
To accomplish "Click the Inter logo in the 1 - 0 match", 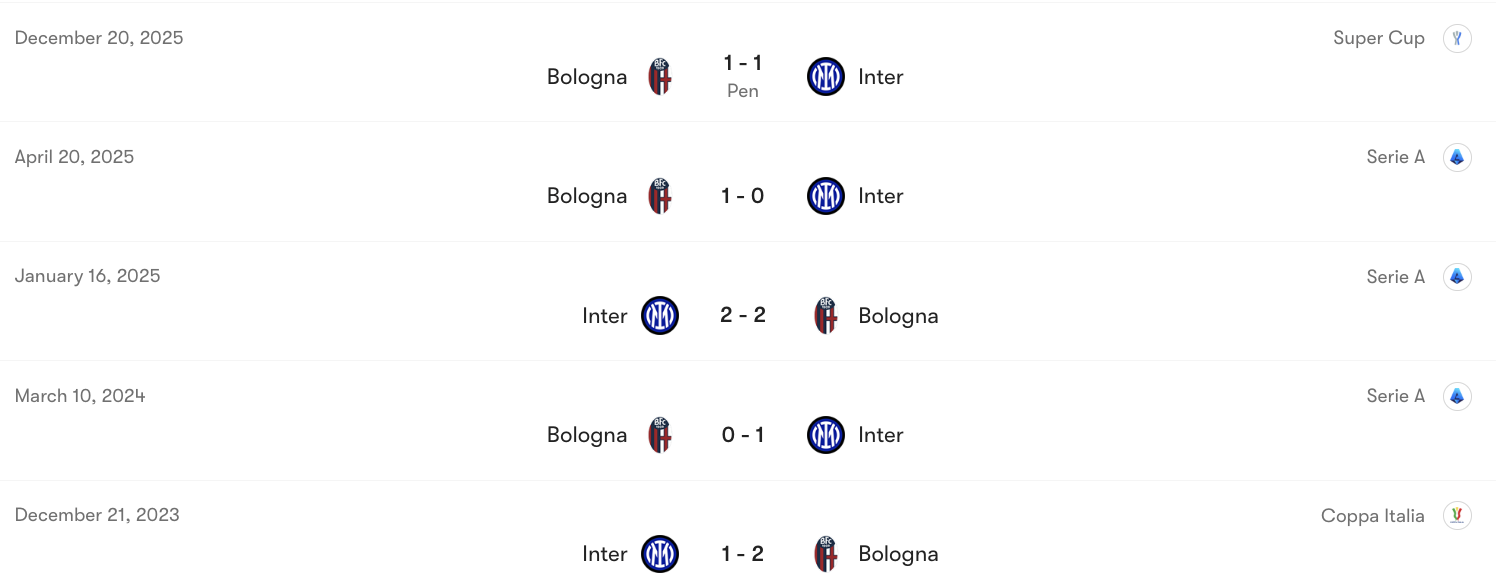I will pos(825,196).
